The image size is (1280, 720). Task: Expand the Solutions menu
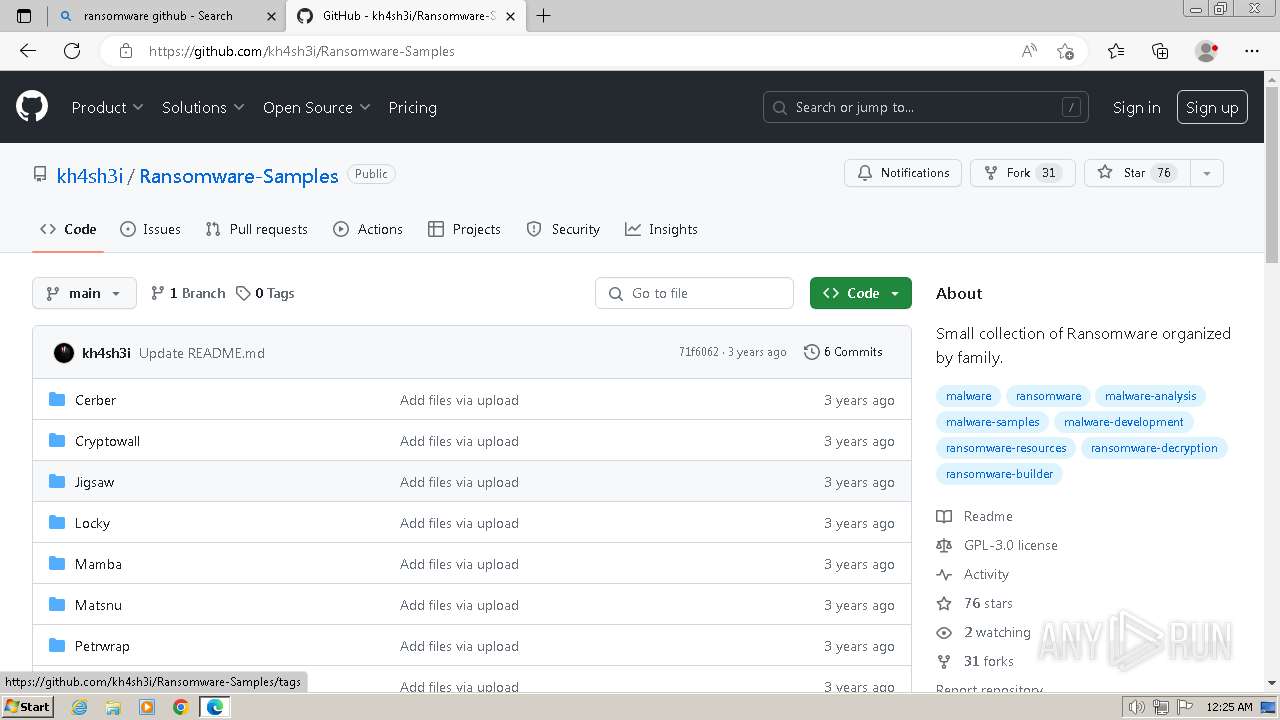(203, 107)
